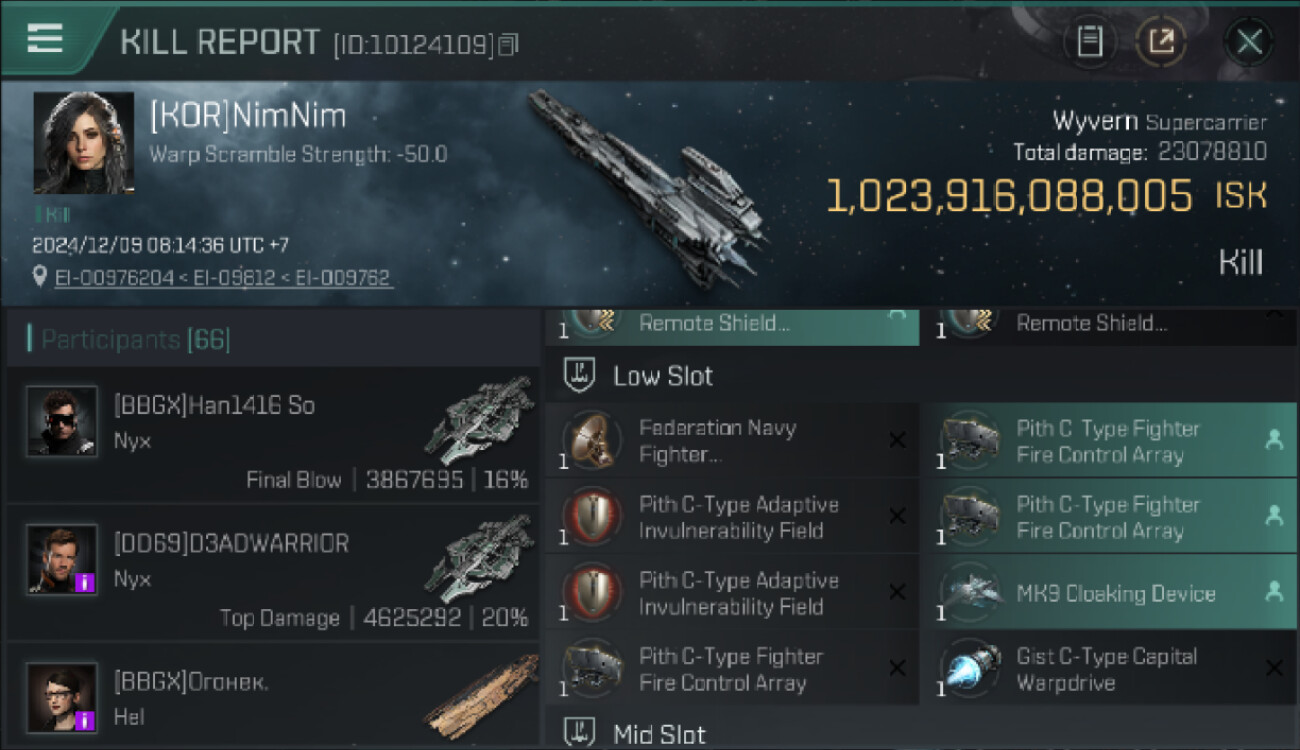1300x750 pixels.
Task: Select the MK9 Cloaking Device module icon
Action: point(968,592)
